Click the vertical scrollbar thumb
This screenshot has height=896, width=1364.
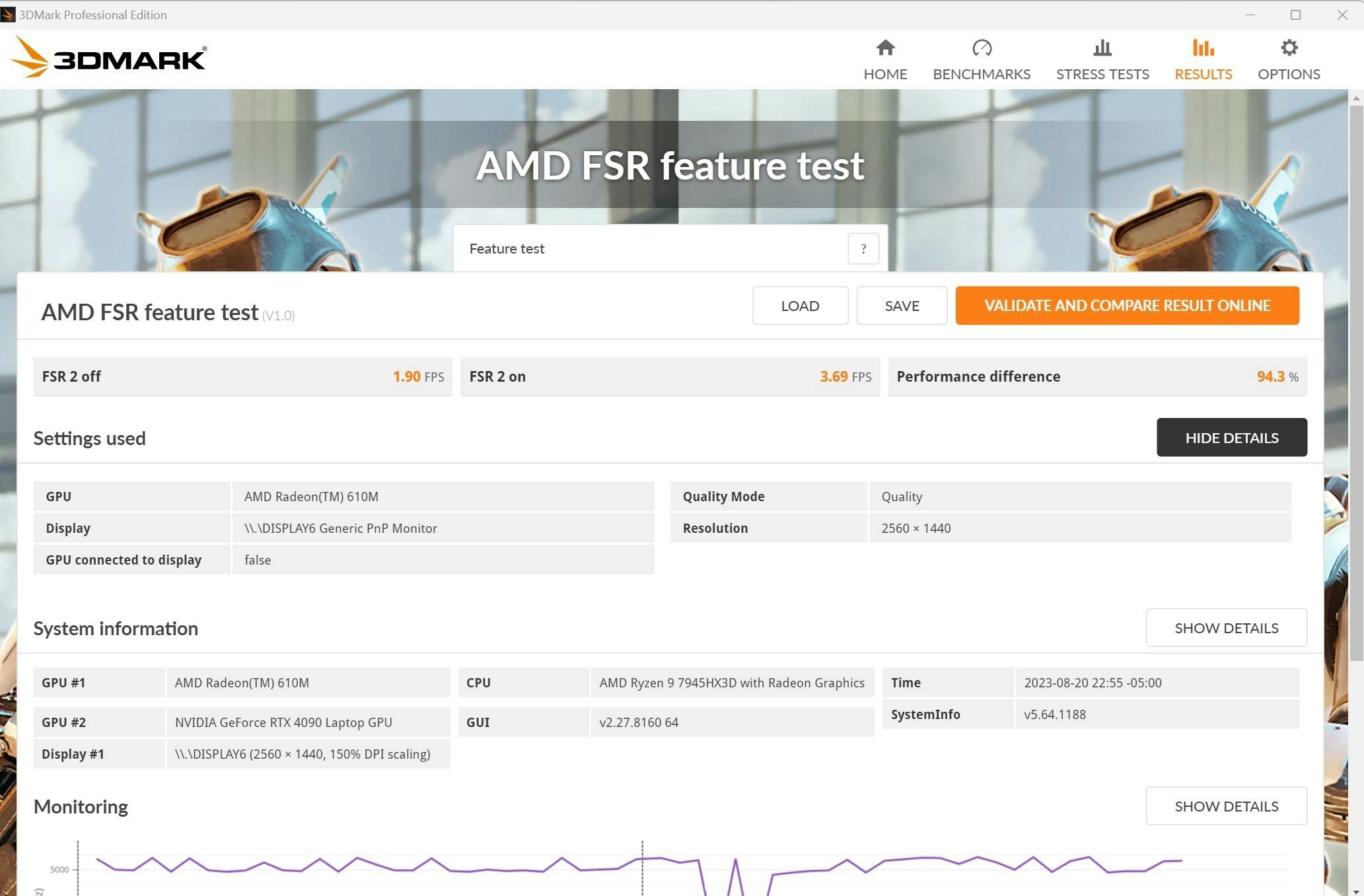1356,383
